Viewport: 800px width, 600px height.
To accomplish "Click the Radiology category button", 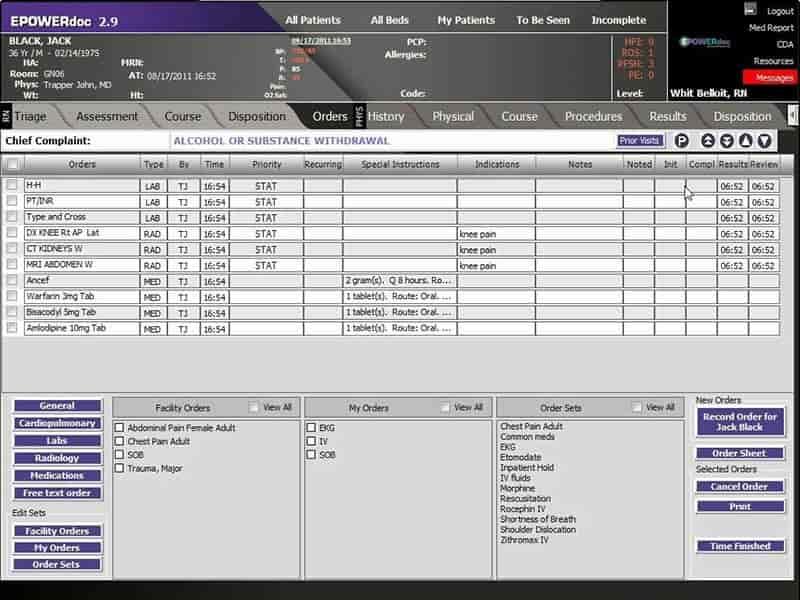I will pyautogui.click(x=57, y=458).
